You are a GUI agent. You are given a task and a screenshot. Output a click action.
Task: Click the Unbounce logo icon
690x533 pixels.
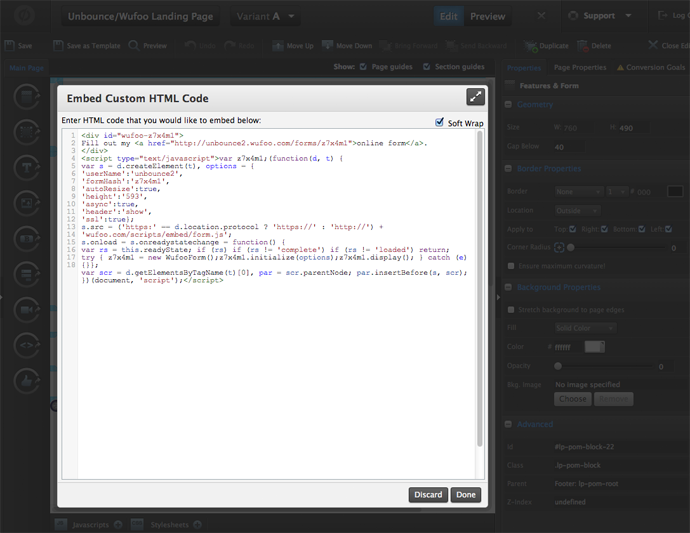[x=24, y=16]
